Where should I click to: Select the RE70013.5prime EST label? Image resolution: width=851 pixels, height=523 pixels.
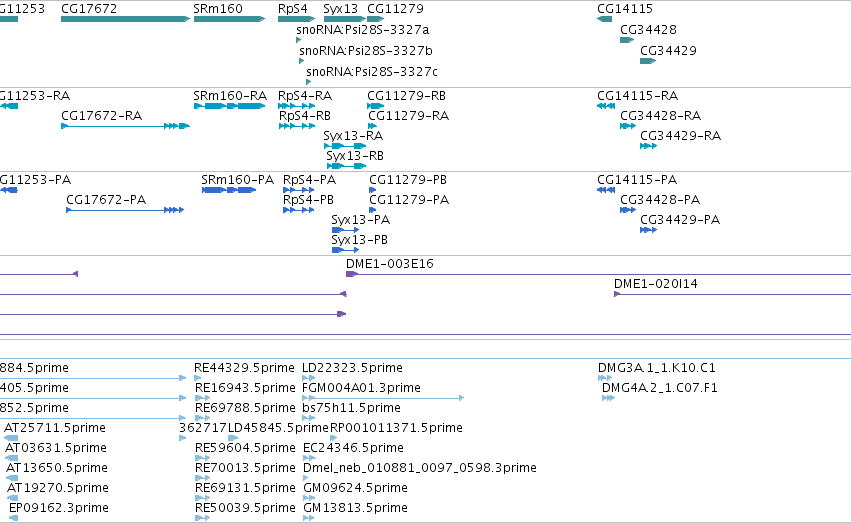click(x=245, y=468)
